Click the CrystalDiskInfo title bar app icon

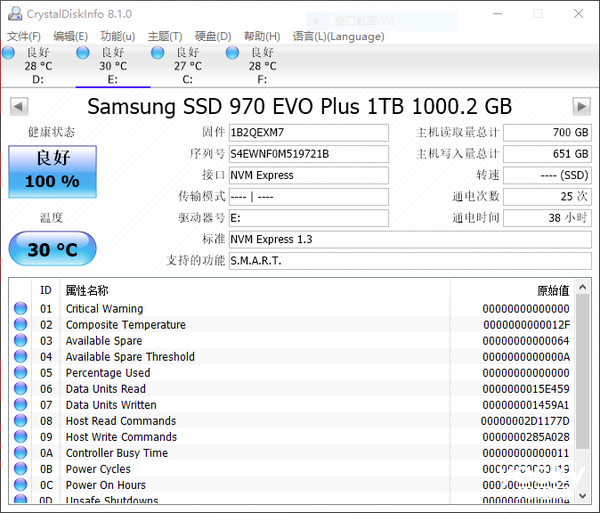point(15,14)
